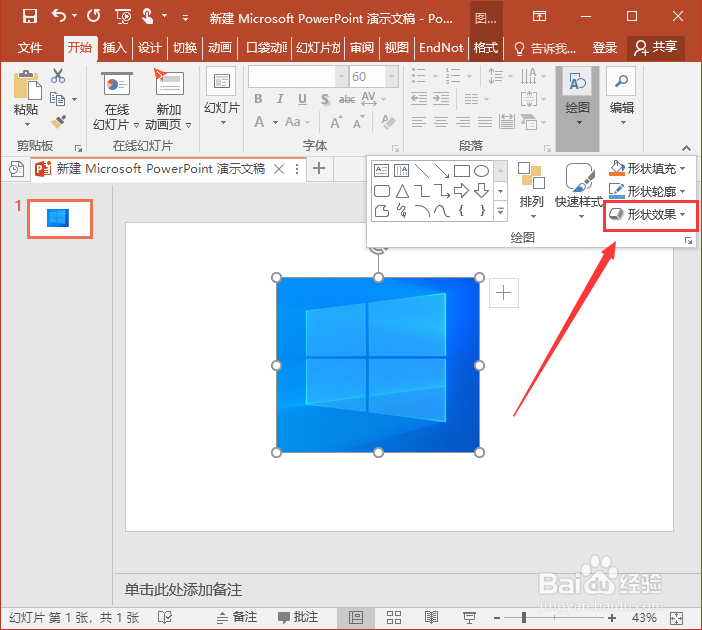Switch to the 切换 Transitions tab
Viewport: 702px width, 630px height.
[185, 47]
